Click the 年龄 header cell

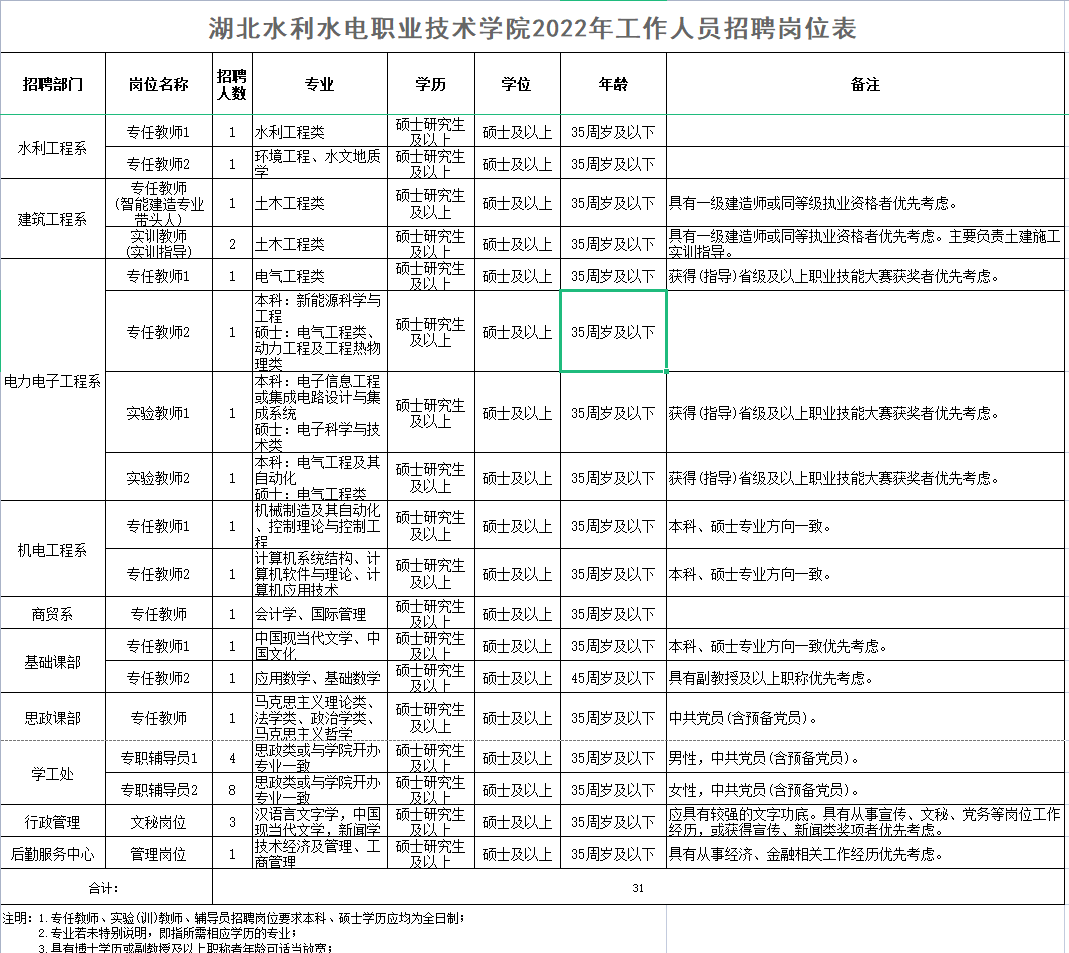click(x=613, y=85)
